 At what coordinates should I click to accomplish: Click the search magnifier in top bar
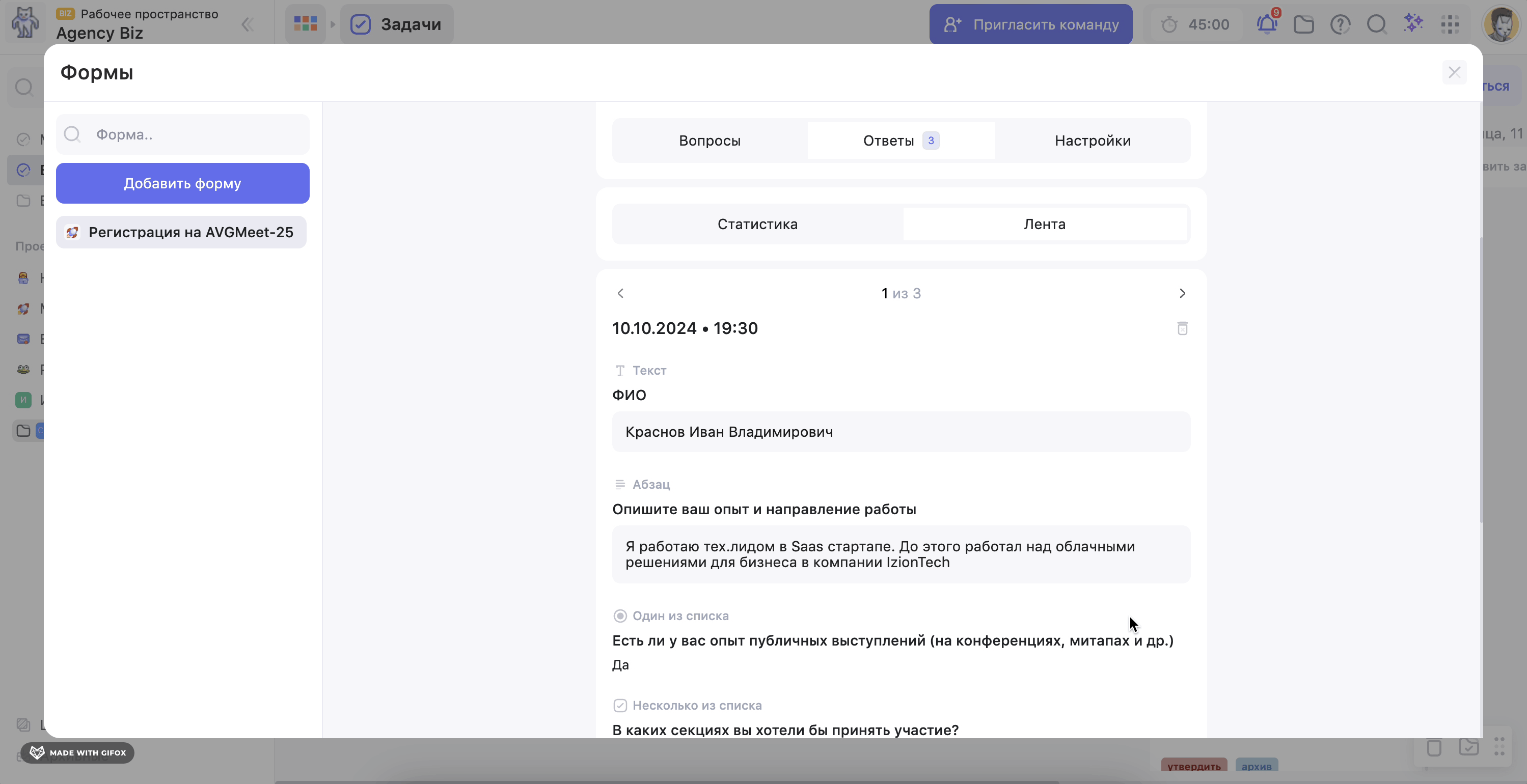point(1376,24)
